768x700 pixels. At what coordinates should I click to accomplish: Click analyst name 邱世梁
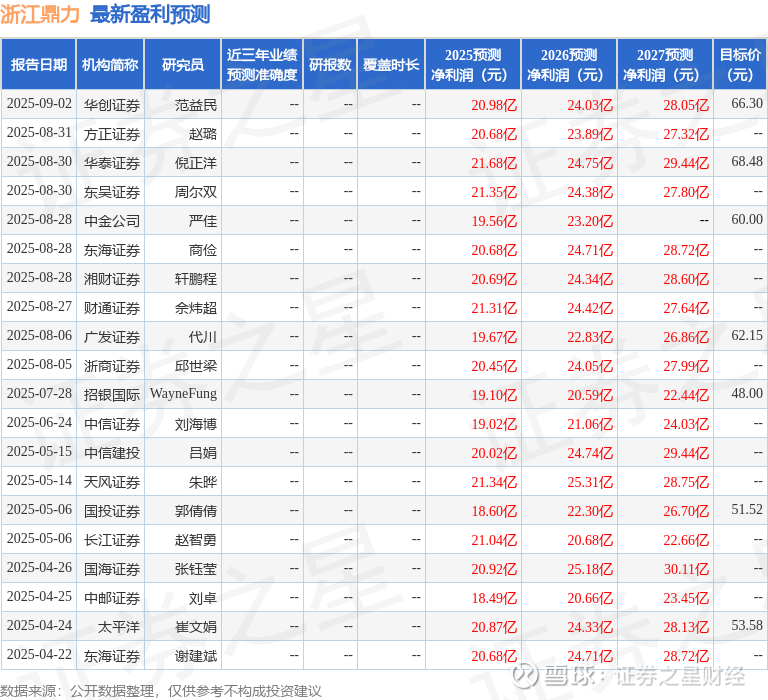[x=196, y=365]
